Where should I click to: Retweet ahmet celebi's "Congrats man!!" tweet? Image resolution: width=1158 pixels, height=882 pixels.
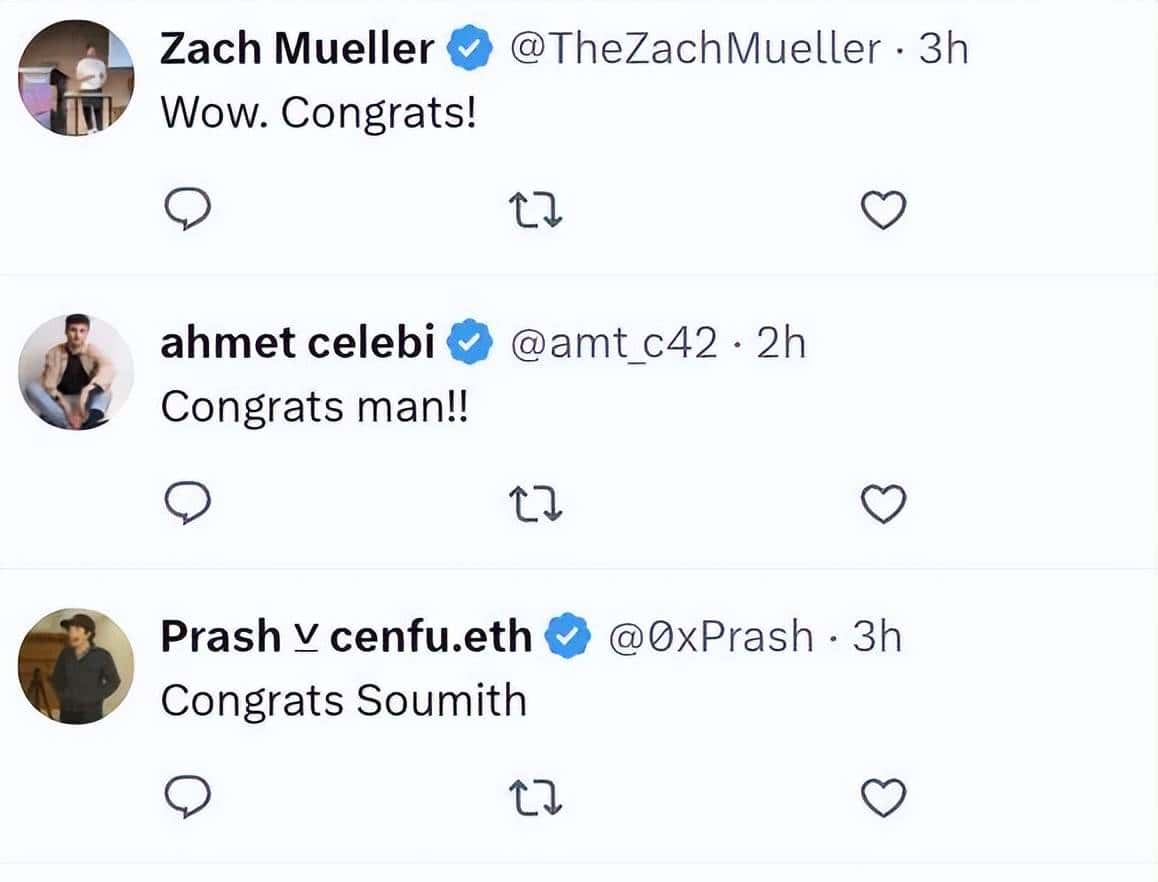(535, 505)
